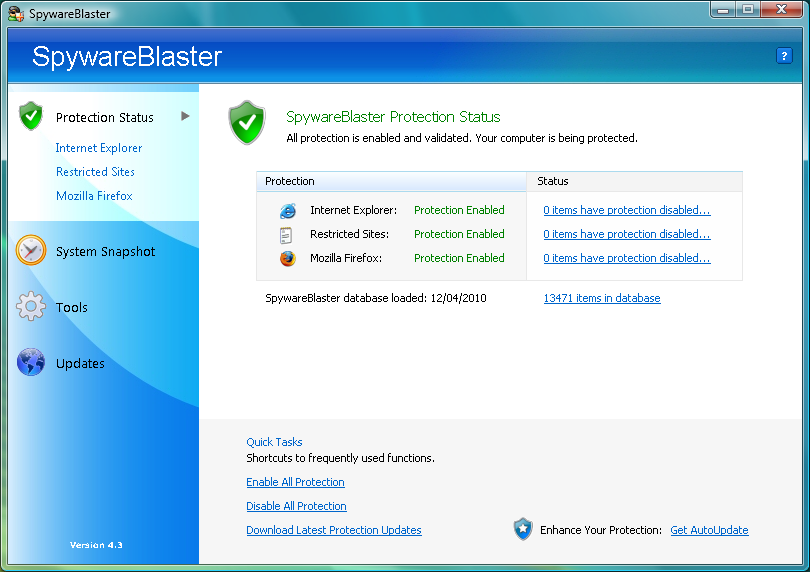This screenshot has height=572, width=810.
Task: Click Mozilla Firefox's Protection Enabled text
Action: tap(459, 258)
